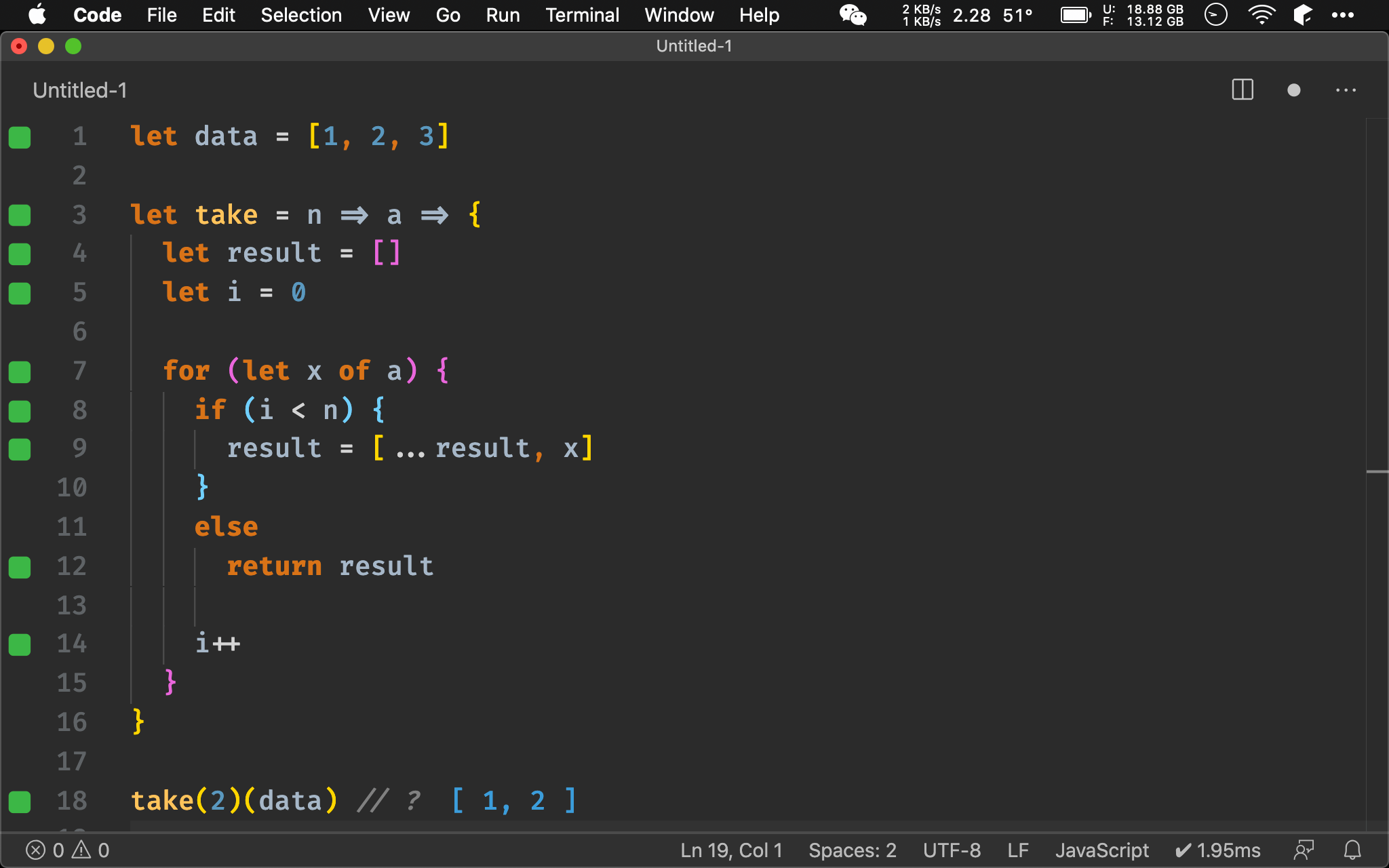Open the Run menu
Screen dimensions: 1389x868
tap(503, 15)
